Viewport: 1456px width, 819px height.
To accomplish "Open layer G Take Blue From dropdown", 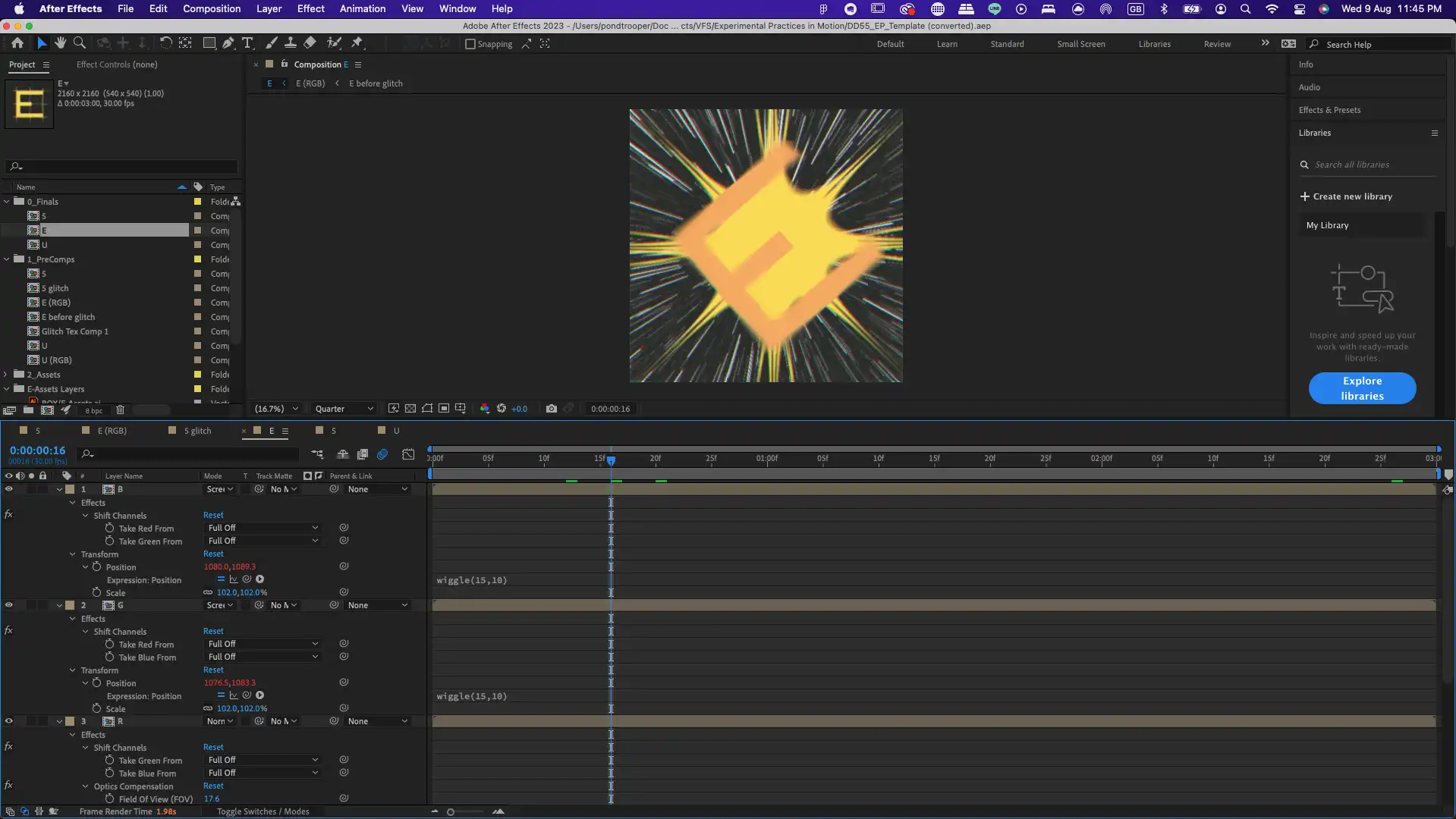I will coord(263,657).
